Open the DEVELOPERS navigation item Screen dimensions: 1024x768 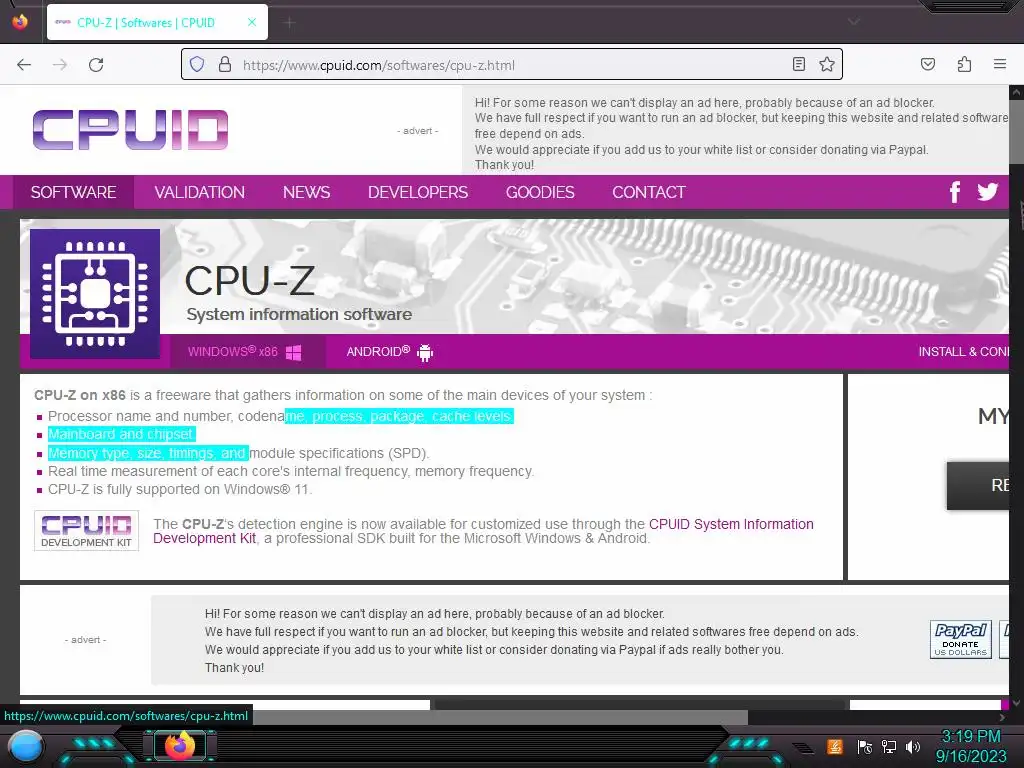418,192
